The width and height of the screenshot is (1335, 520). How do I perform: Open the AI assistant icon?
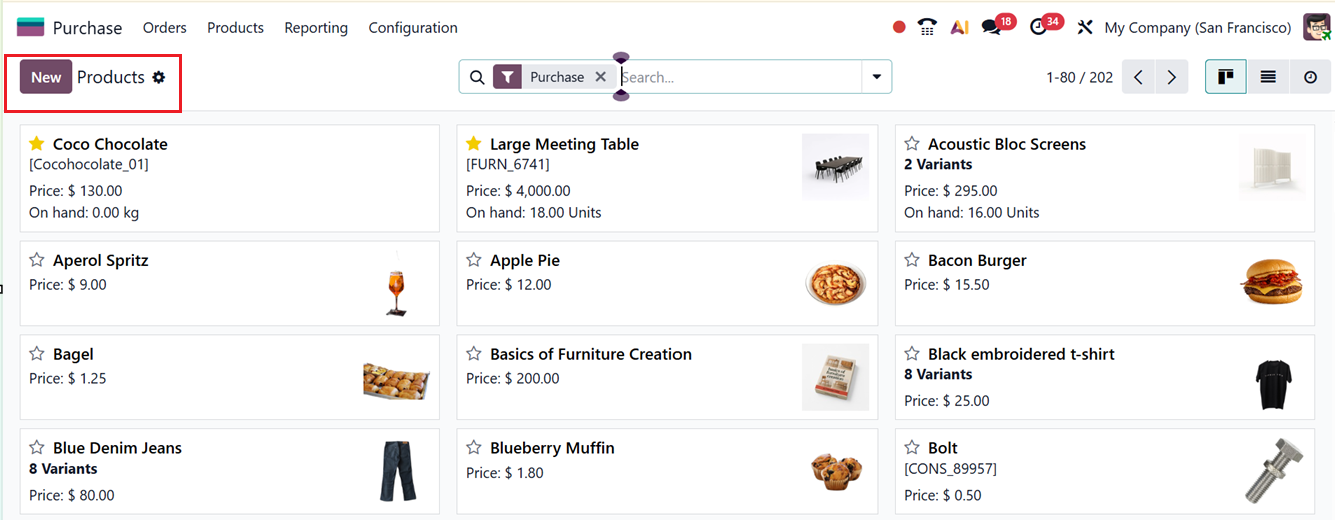[x=959, y=28]
